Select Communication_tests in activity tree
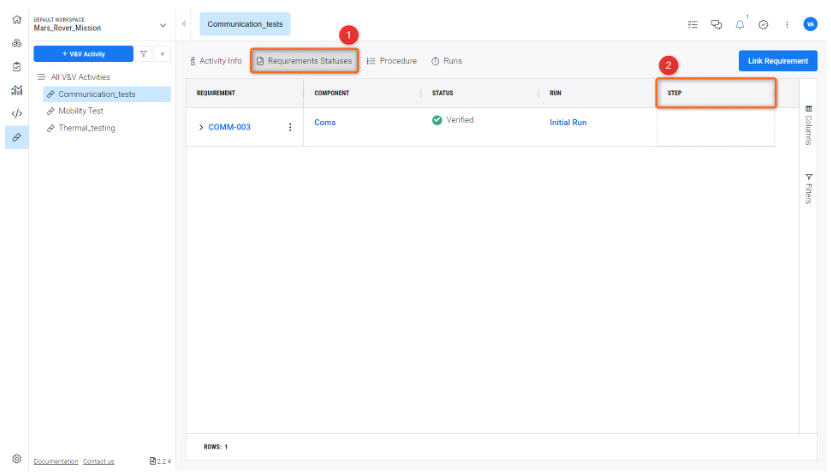The height and width of the screenshot is (476, 831). [107, 94]
